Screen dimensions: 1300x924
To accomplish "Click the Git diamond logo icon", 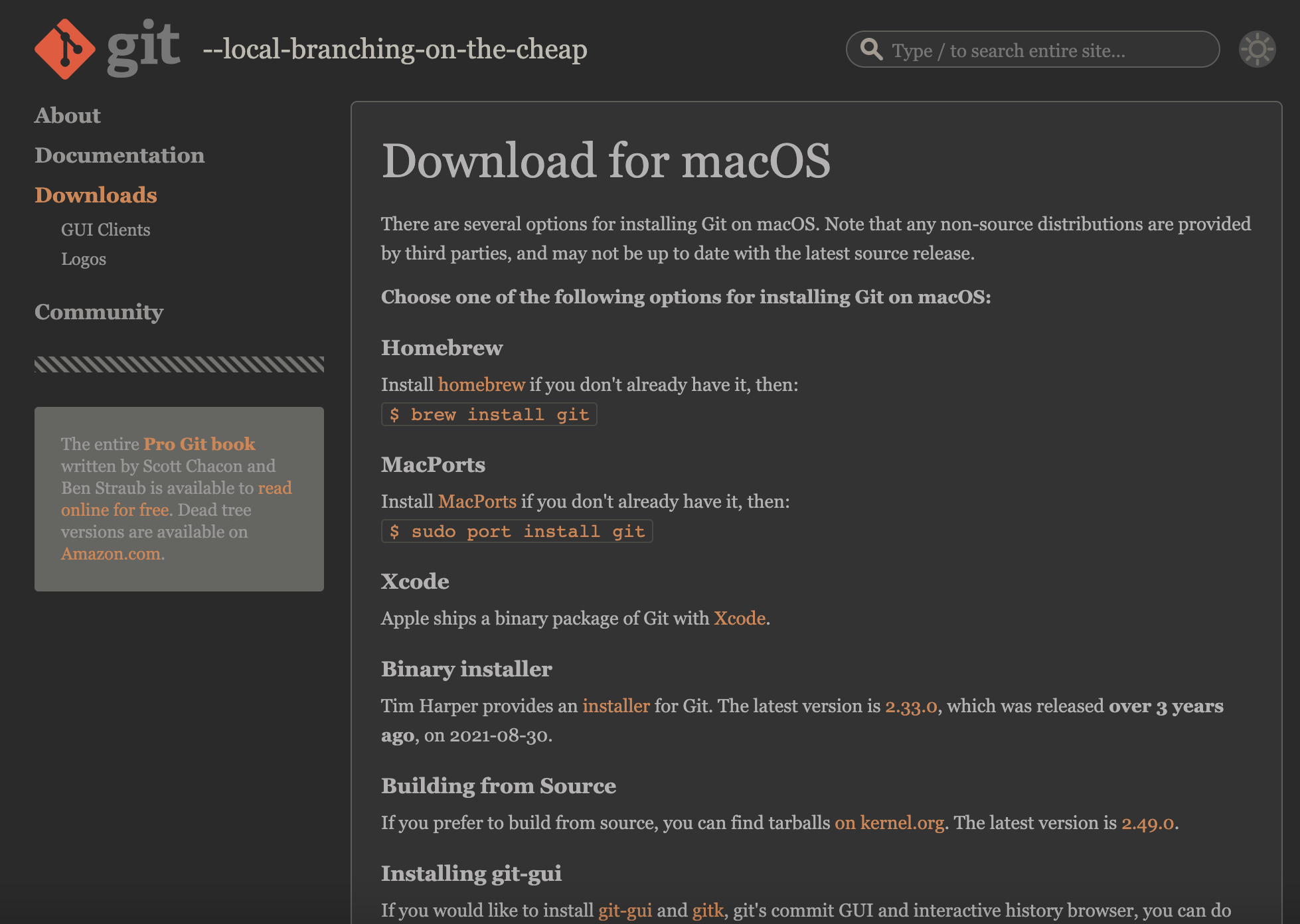I will tap(64, 49).
